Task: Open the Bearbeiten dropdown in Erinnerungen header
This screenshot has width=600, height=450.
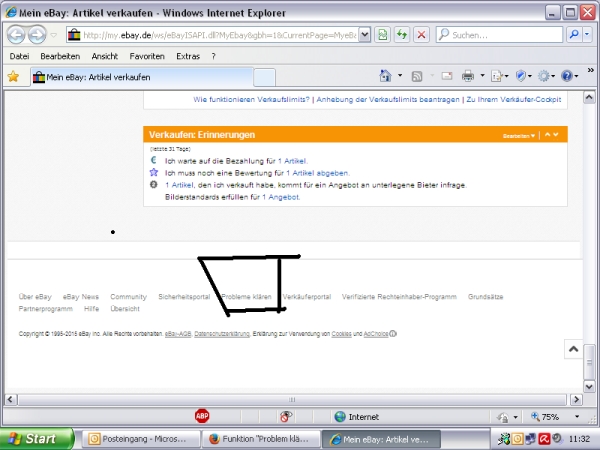Action: click(x=518, y=136)
